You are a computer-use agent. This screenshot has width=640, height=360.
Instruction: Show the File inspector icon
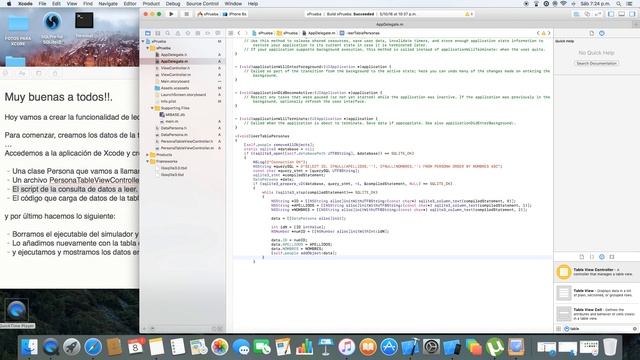tap(592, 33)
